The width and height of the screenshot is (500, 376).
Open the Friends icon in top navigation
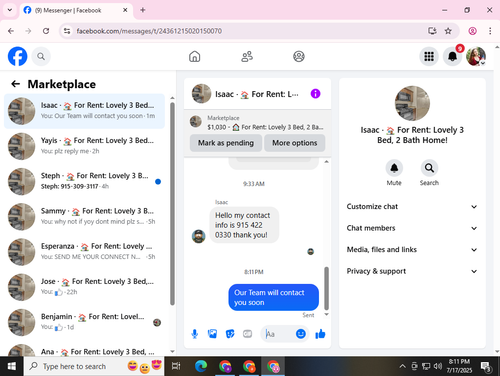(247, 56)
